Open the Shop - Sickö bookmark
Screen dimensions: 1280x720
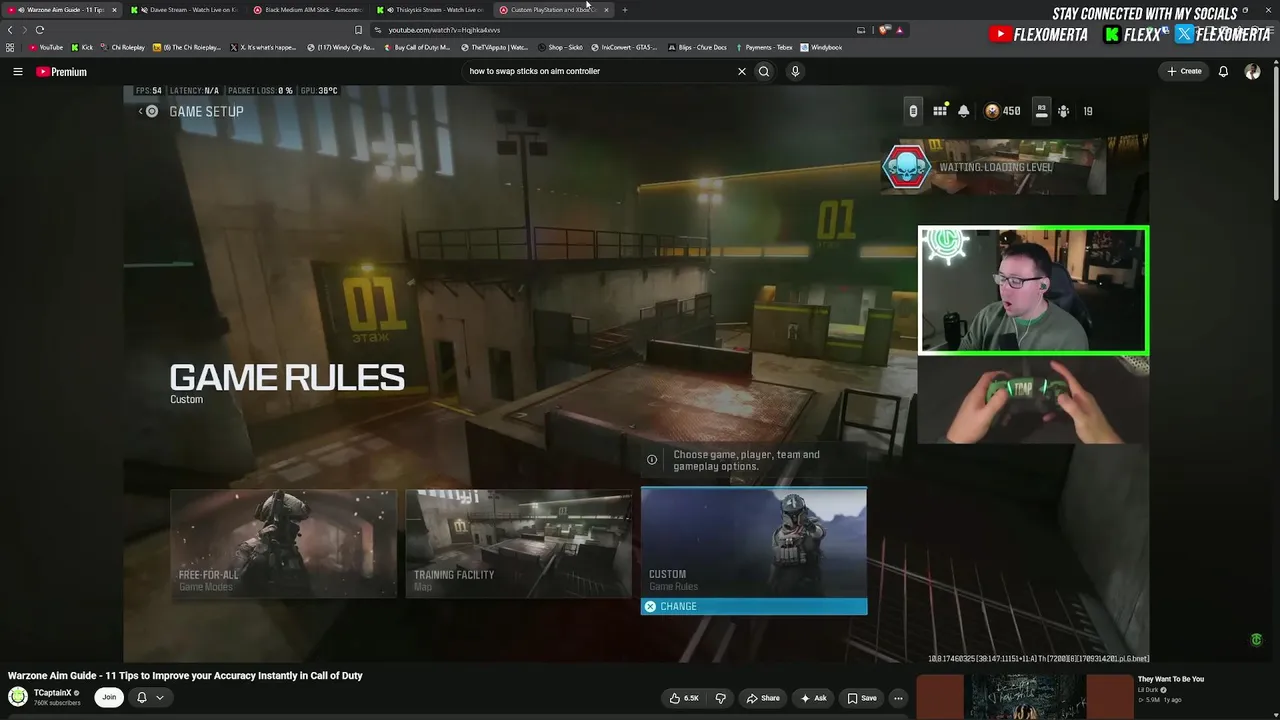(x=560, y=48)
